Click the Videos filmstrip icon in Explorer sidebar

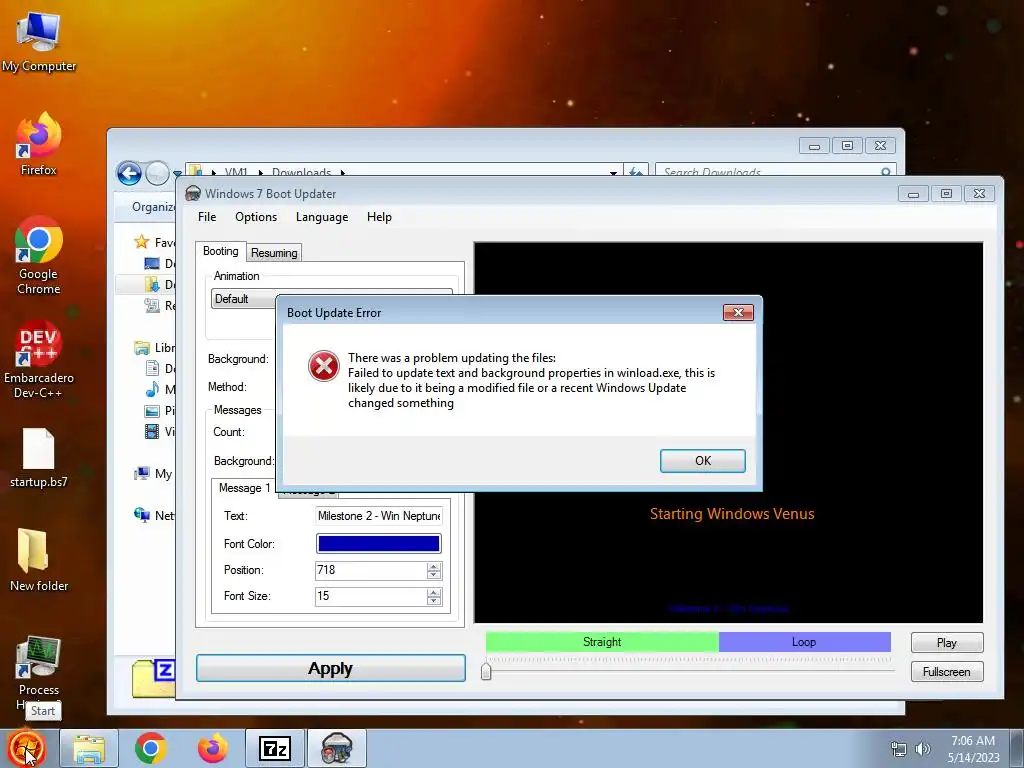point(152,432)
